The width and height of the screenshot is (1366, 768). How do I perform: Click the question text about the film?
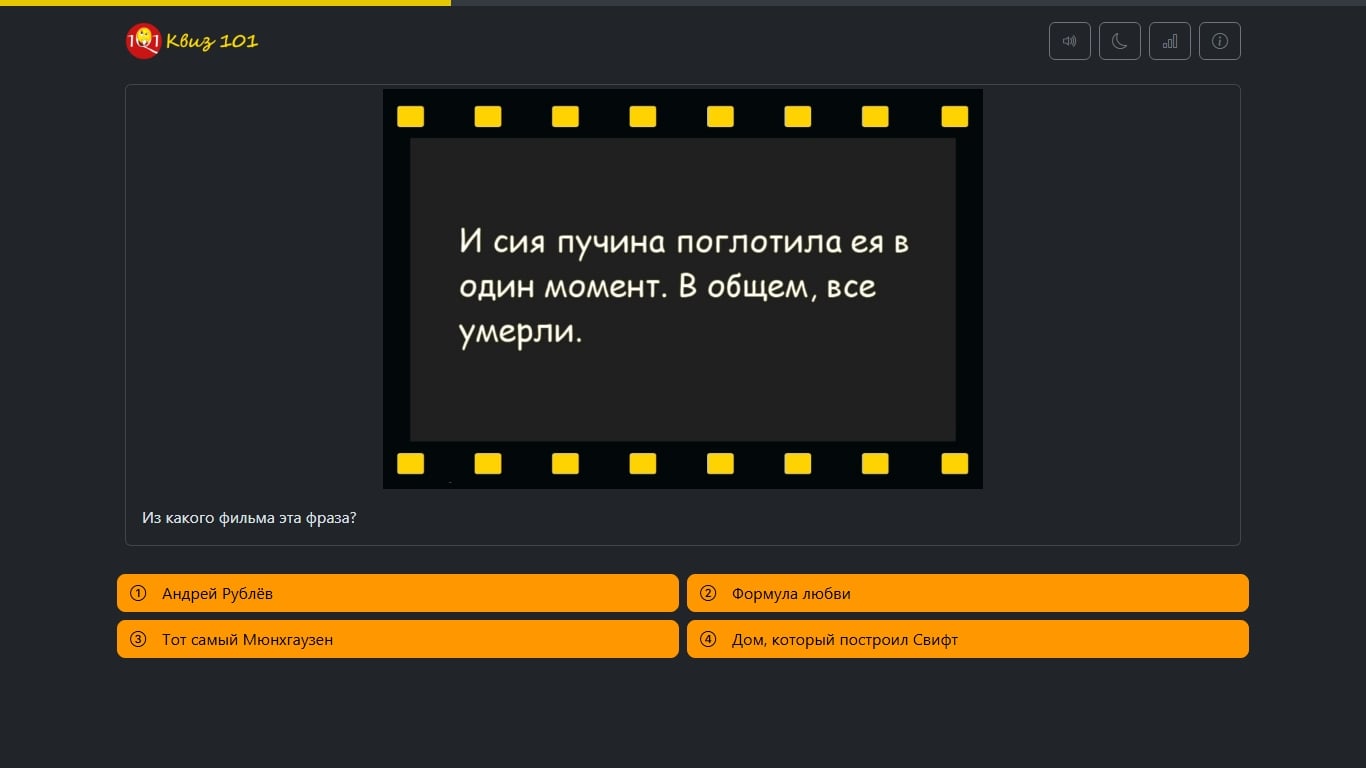(x=249, y=518)
